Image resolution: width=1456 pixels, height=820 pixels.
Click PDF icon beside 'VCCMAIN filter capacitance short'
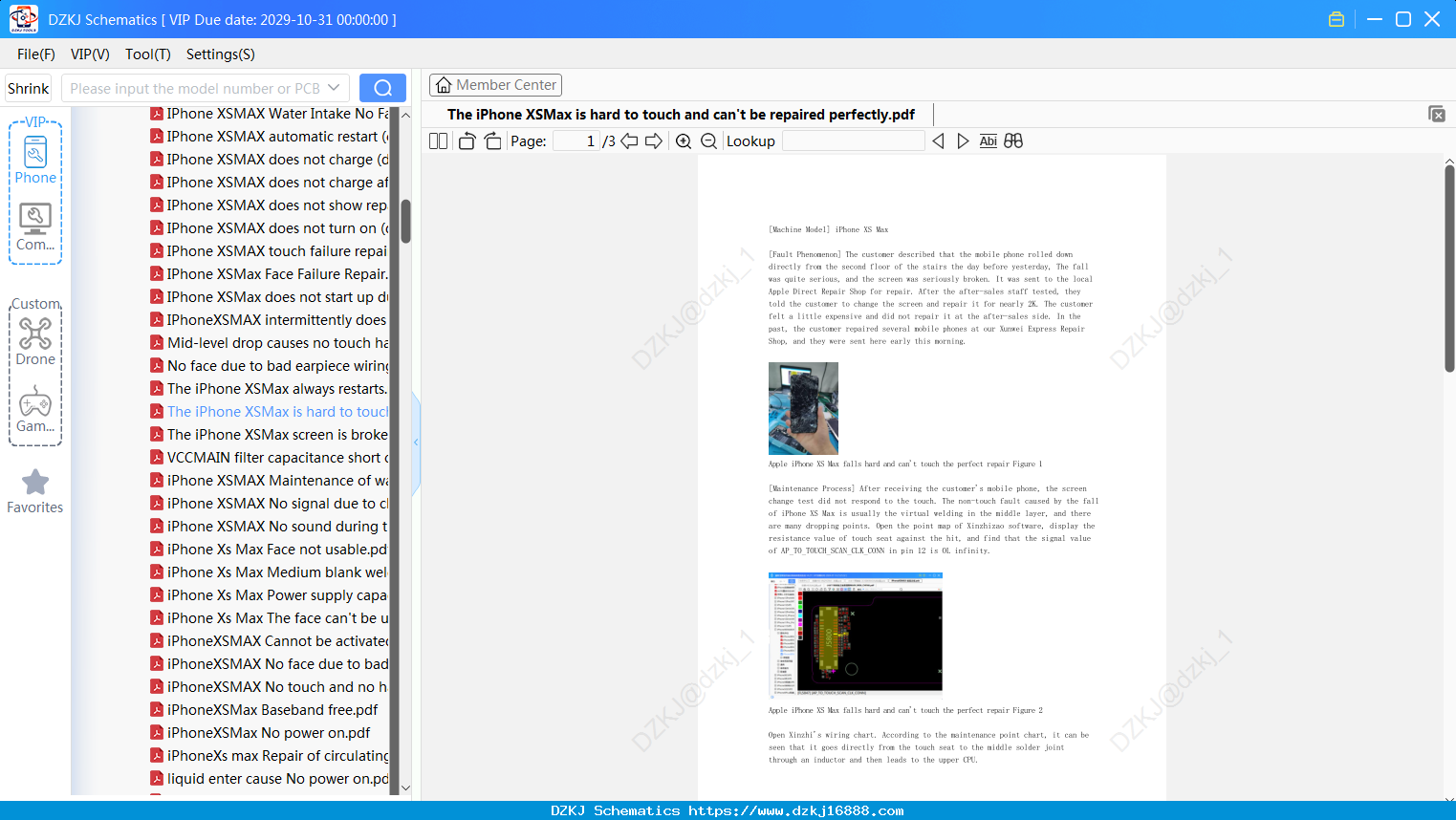157,458
